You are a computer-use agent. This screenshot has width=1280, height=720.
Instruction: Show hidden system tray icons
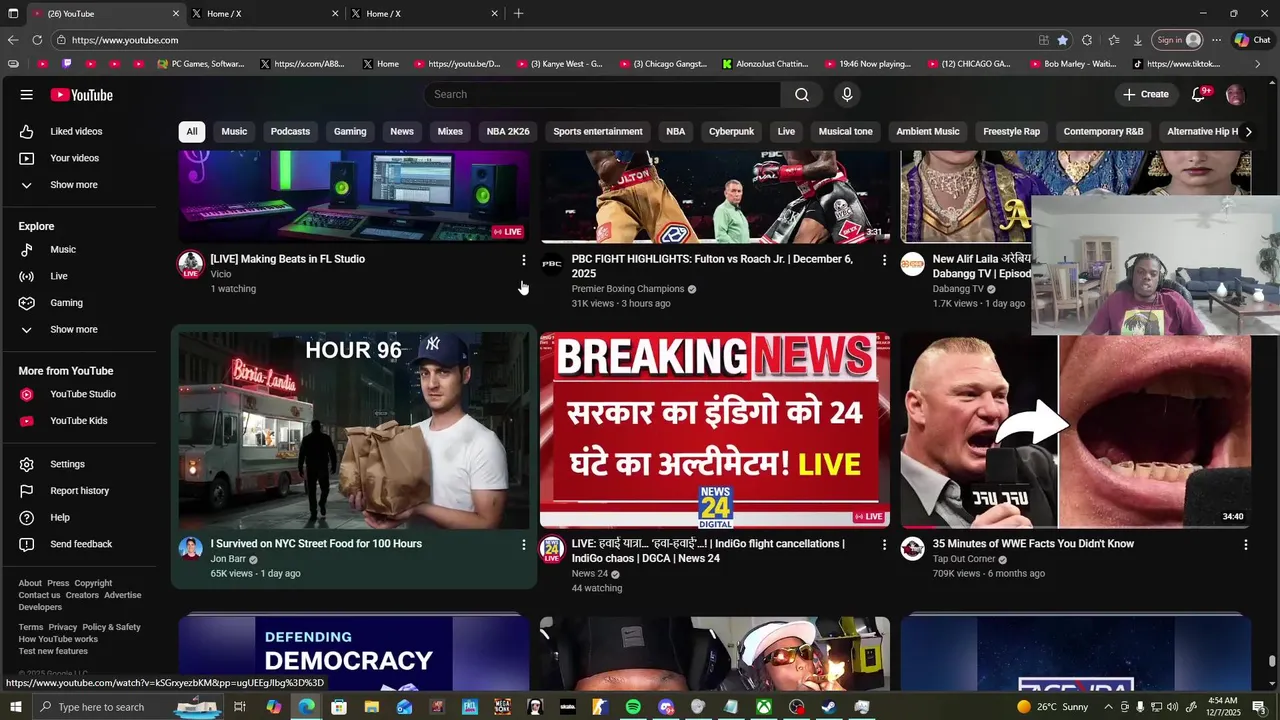(x=1107, y=707)
